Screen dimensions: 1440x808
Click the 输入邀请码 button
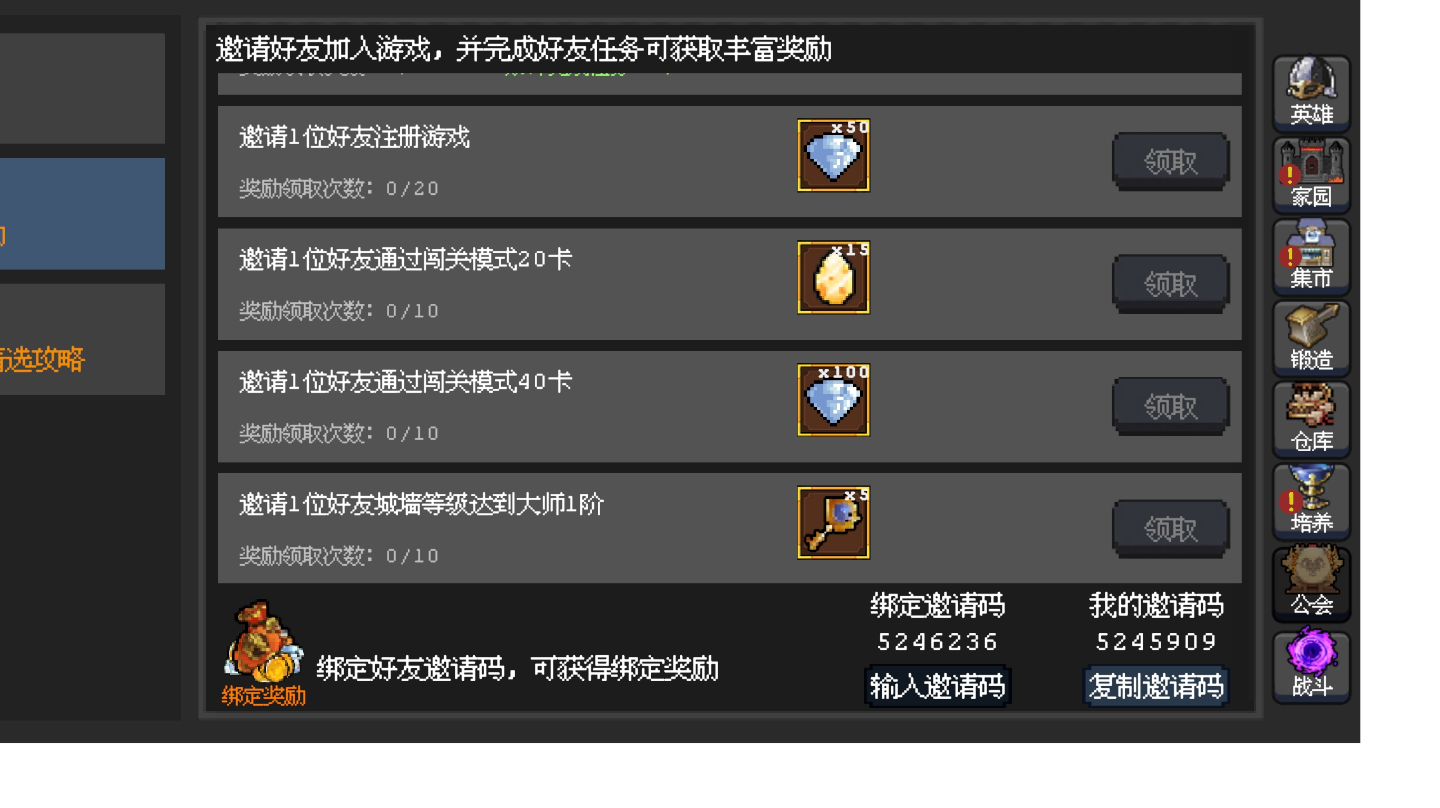(937, 686)
